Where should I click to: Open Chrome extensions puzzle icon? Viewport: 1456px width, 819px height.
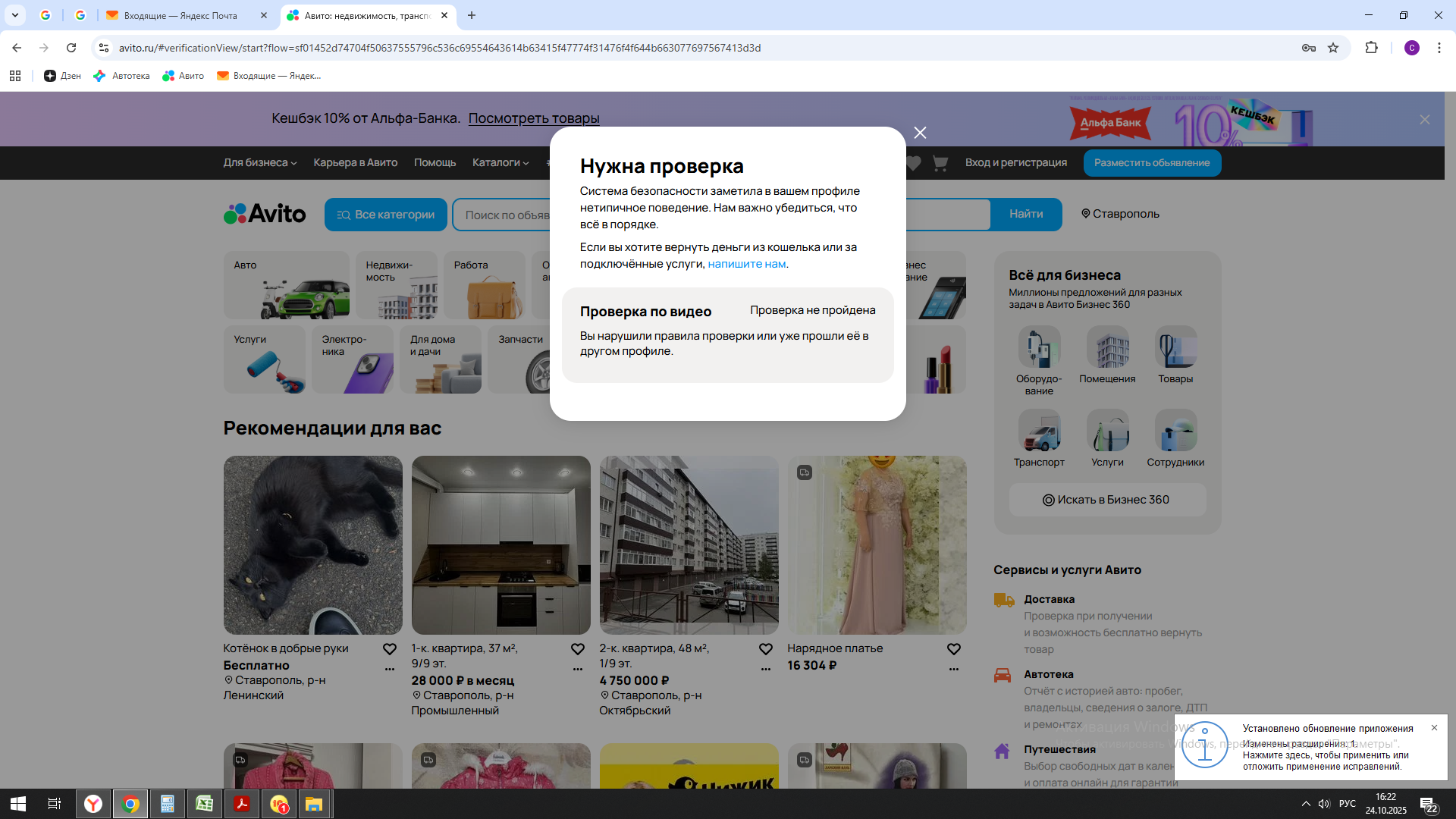coord(1371,48)
